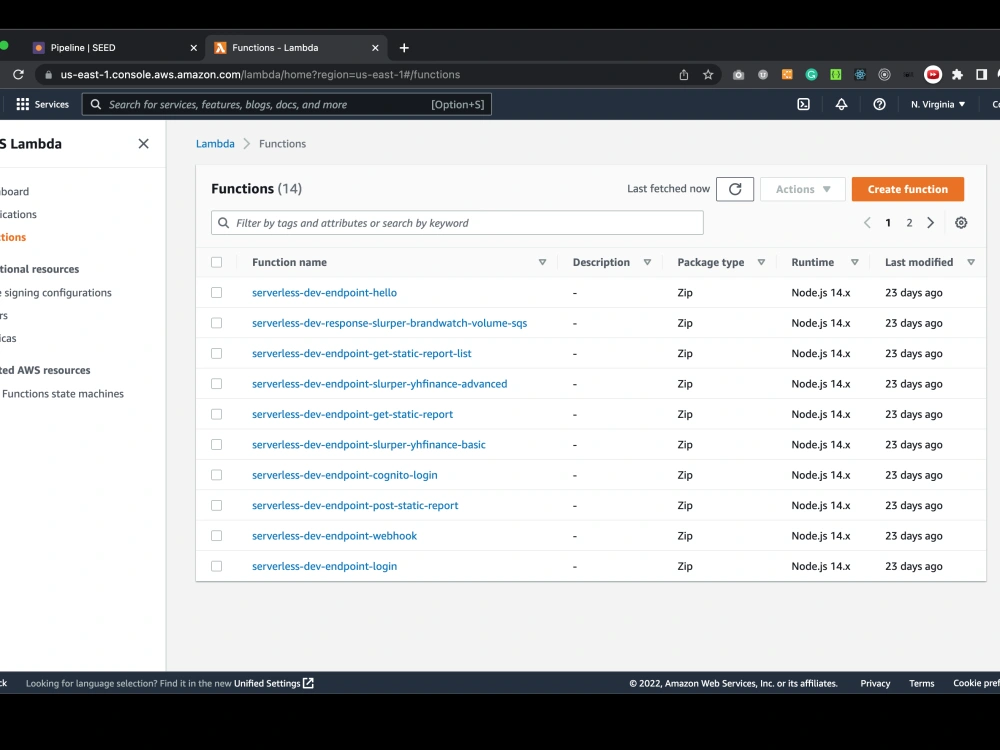The height and width of the screenshot is (750, 1000).
Task: Close the Functions - Lambda tab
Action: [x=375, y=48]
